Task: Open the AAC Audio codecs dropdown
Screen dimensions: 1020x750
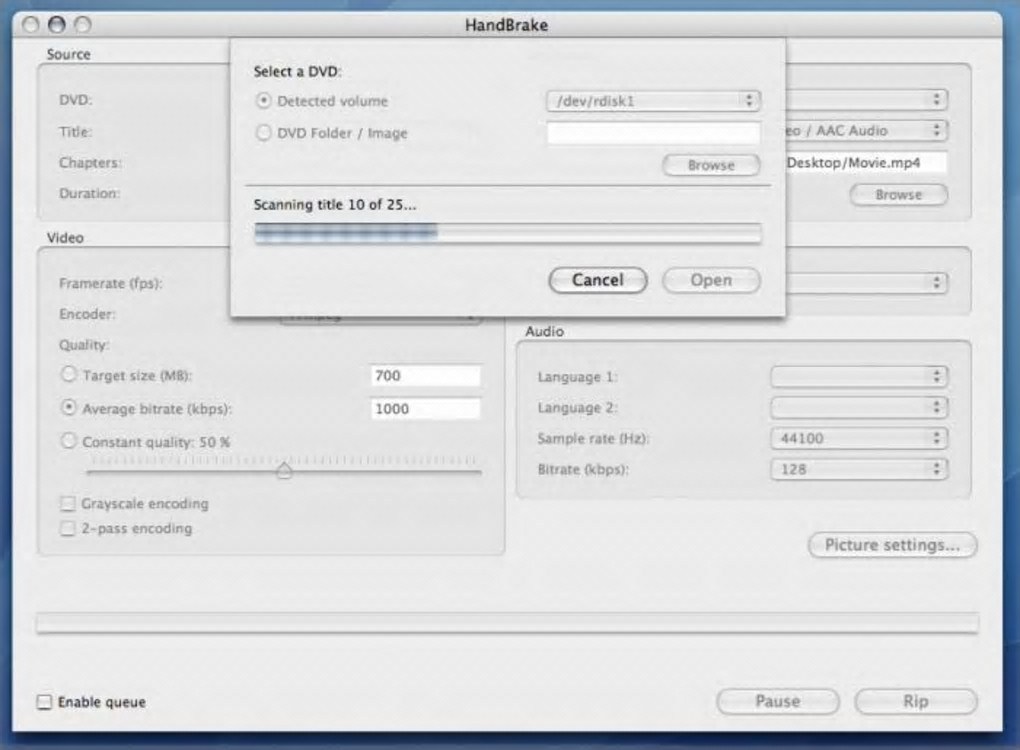Action: point(866,130)
